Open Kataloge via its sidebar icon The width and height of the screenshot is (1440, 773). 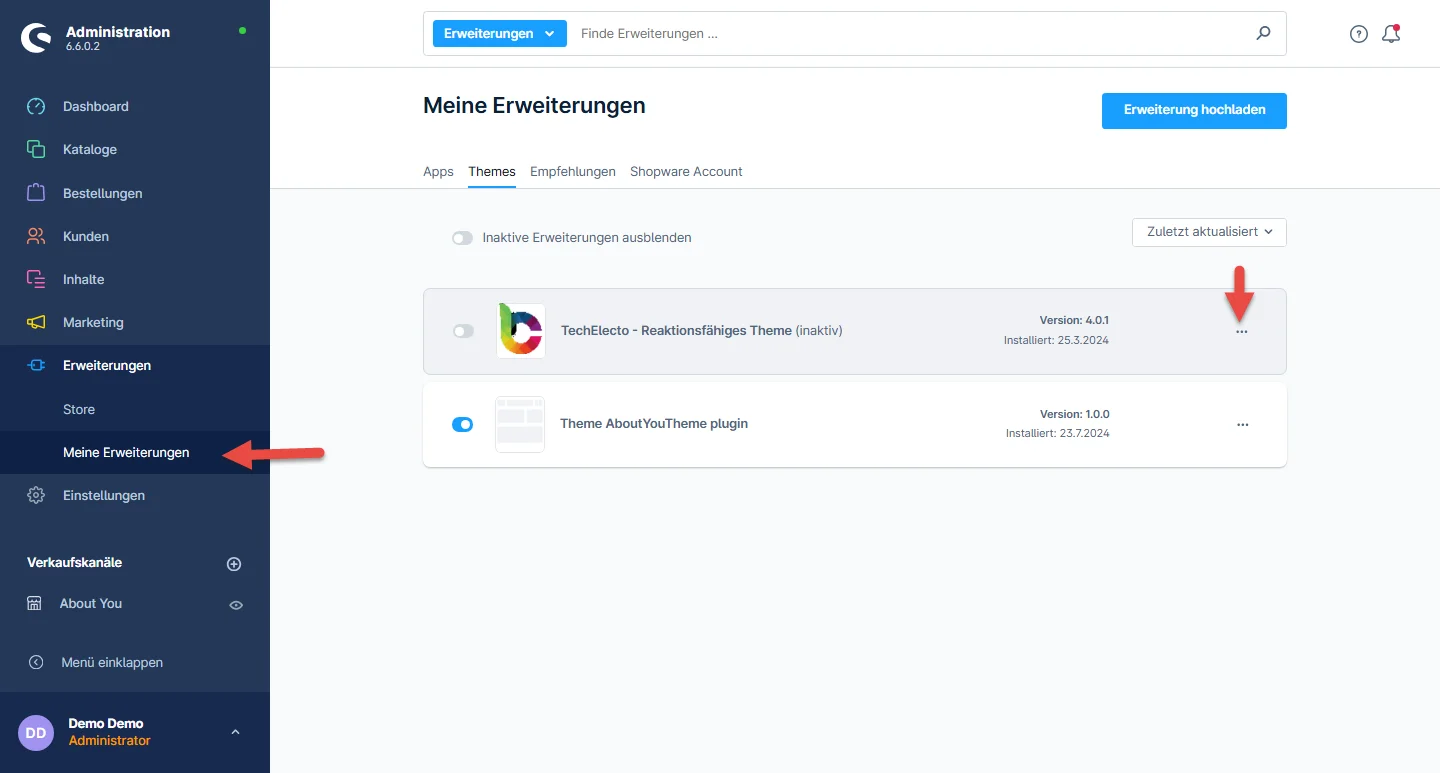point(36,149)
